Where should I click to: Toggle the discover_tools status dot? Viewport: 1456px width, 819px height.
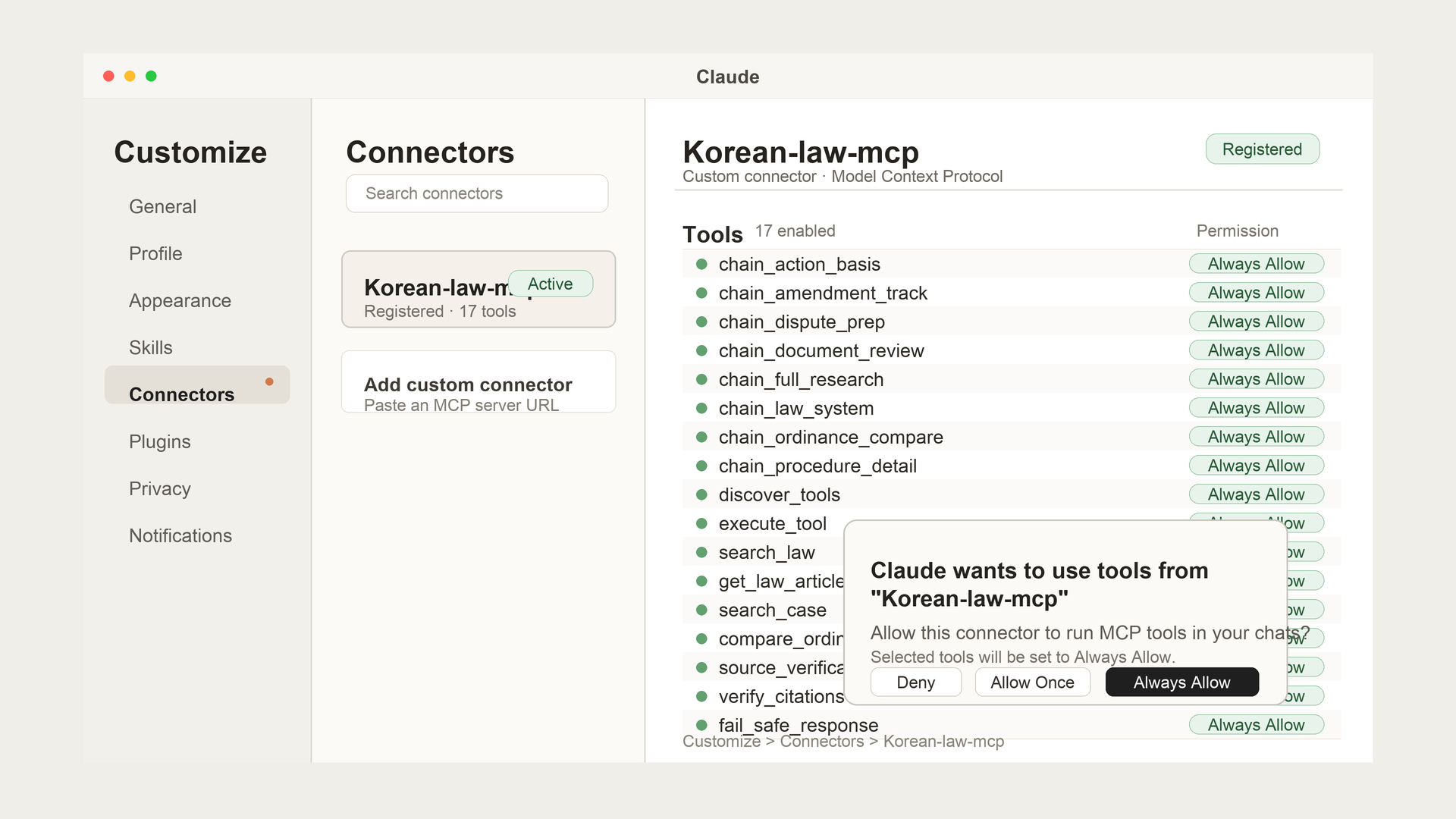702,494
